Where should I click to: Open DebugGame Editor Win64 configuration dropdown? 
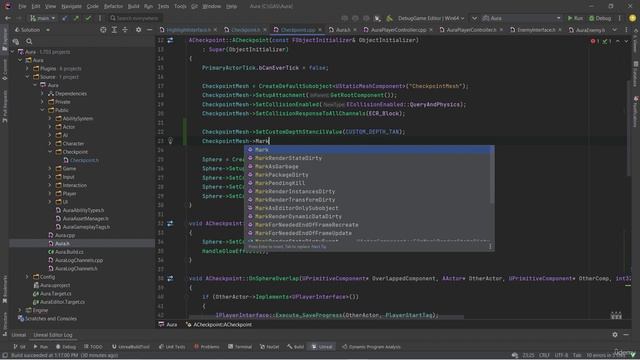[x=431, y=18]
